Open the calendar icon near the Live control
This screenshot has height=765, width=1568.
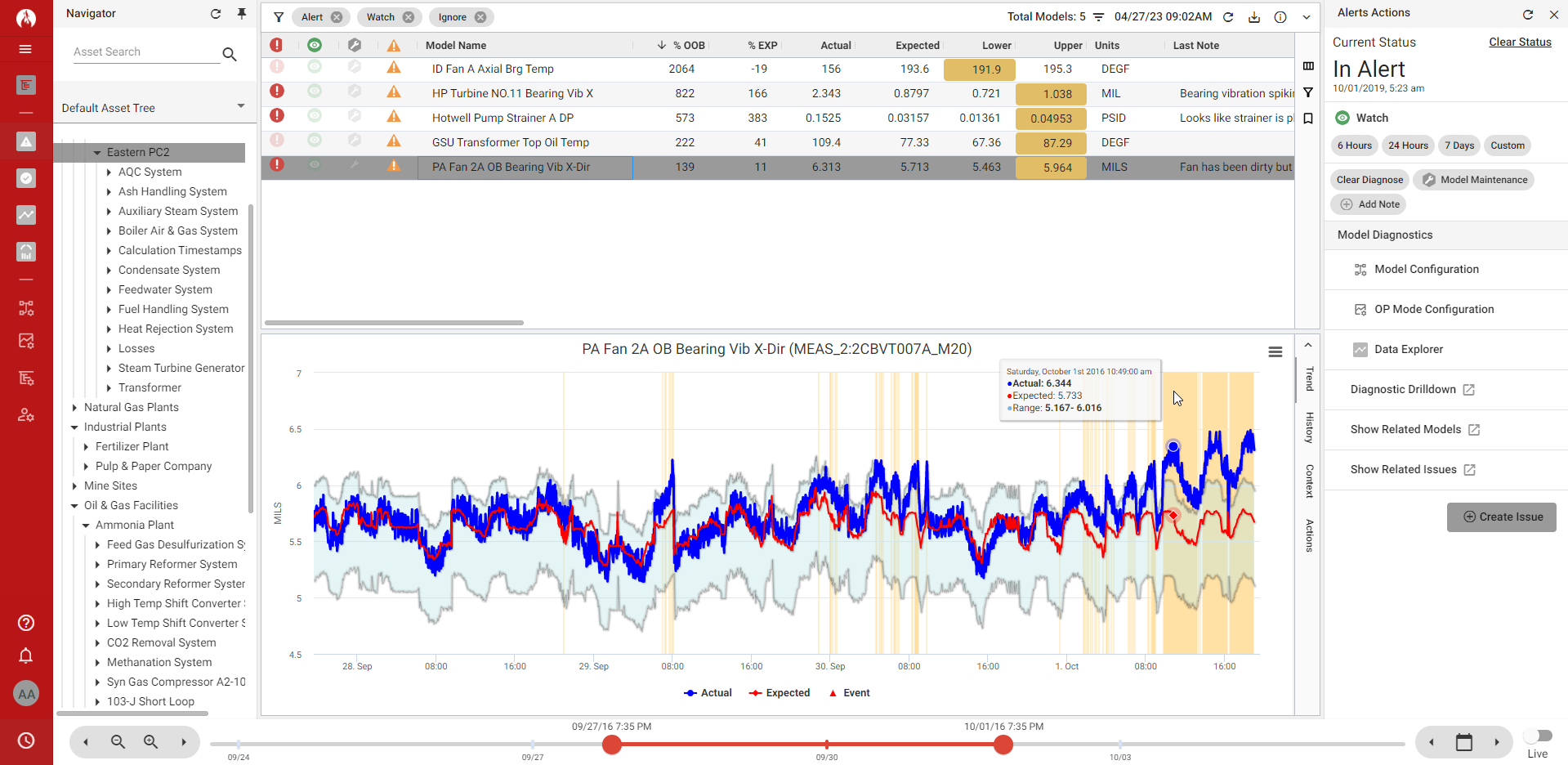pyautogui.click(x=1464, y=741)
